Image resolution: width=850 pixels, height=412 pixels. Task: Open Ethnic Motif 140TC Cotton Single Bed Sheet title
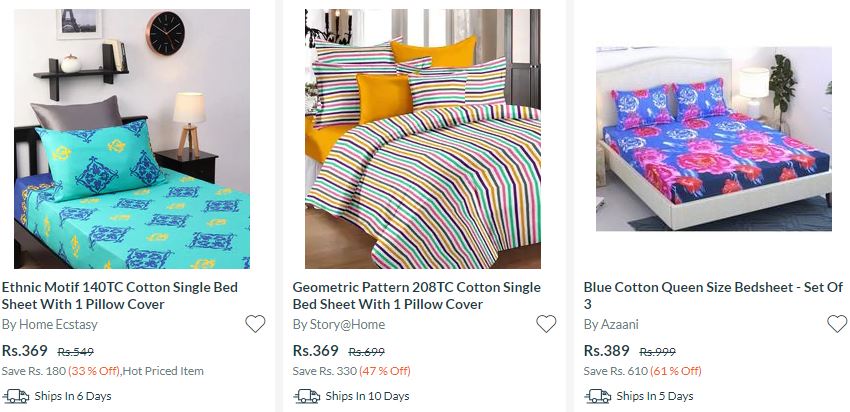(120, 295)
